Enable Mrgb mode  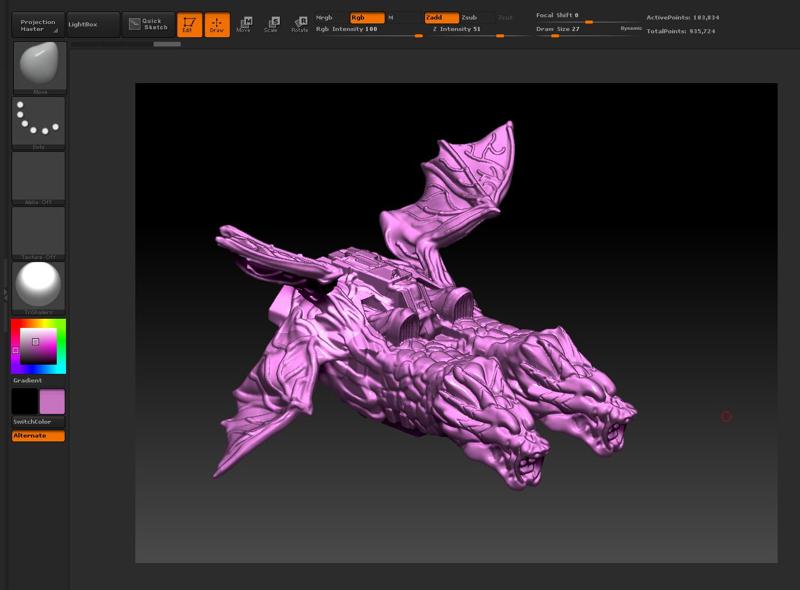(x=325, y=17)
